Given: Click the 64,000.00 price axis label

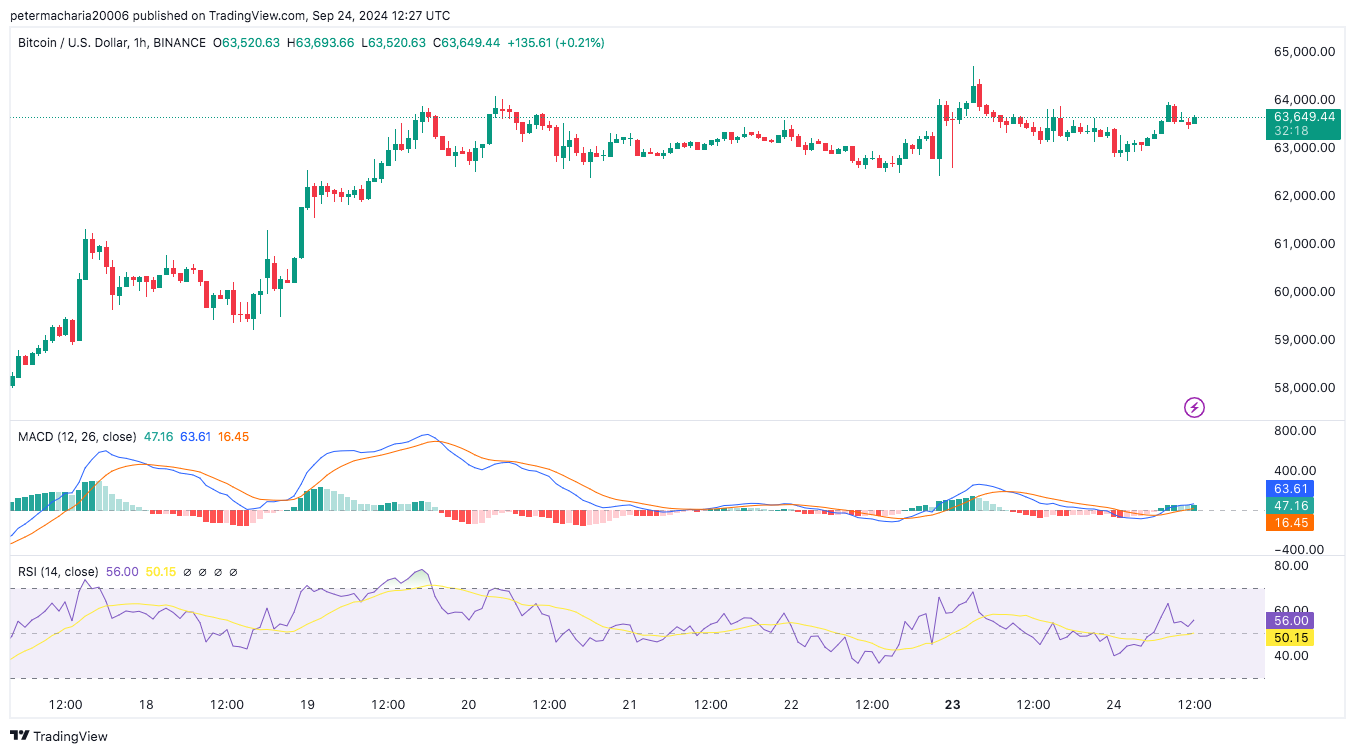Looking at the screenshot, I should pyautogui.click(x=1304, y=100).
